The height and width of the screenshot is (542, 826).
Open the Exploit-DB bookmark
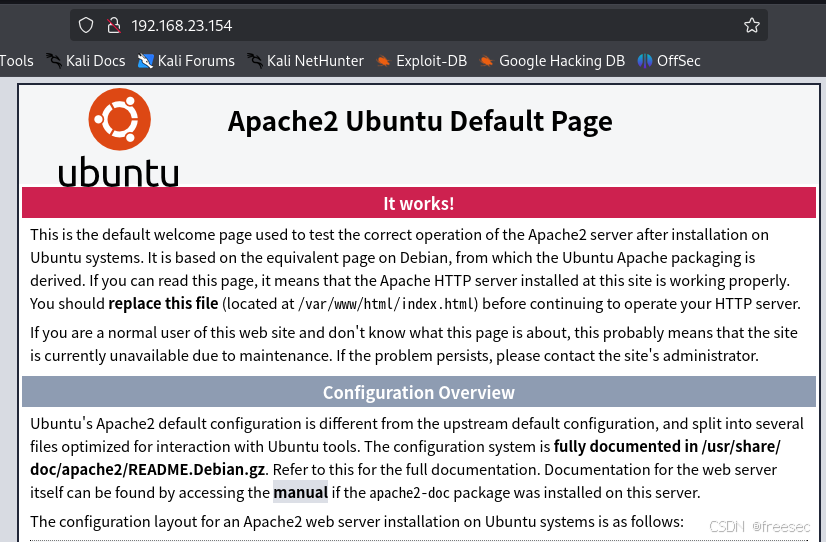(422, 61)
